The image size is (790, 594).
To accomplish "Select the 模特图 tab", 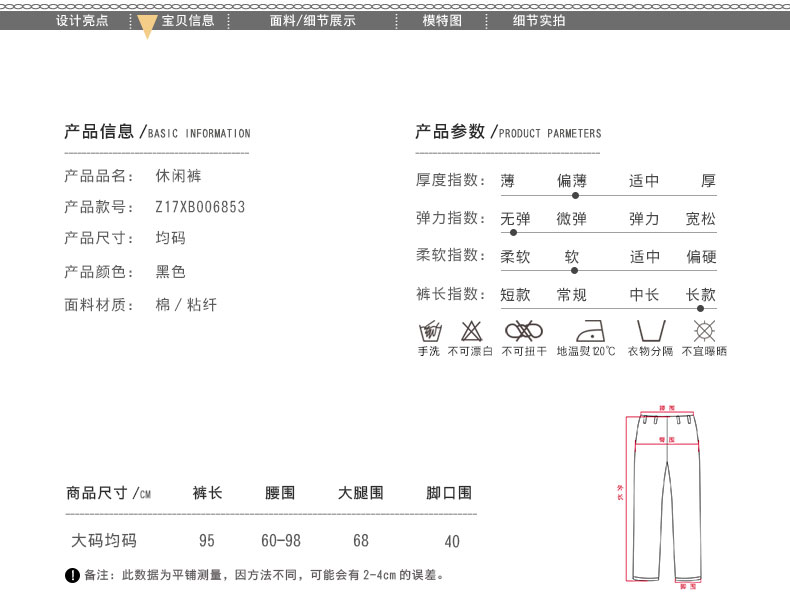I will point(442,20).
